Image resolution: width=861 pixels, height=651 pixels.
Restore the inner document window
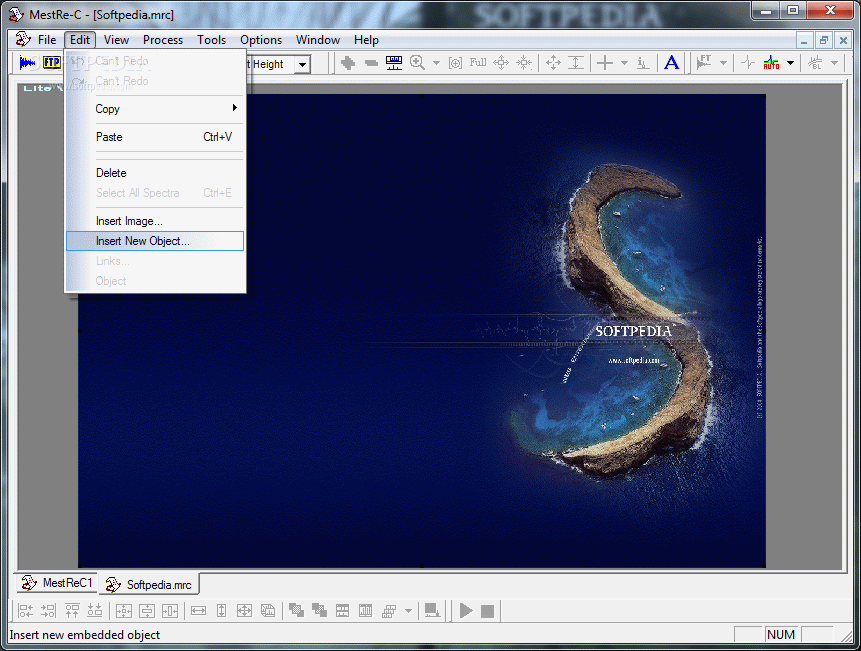coord(823,40)
